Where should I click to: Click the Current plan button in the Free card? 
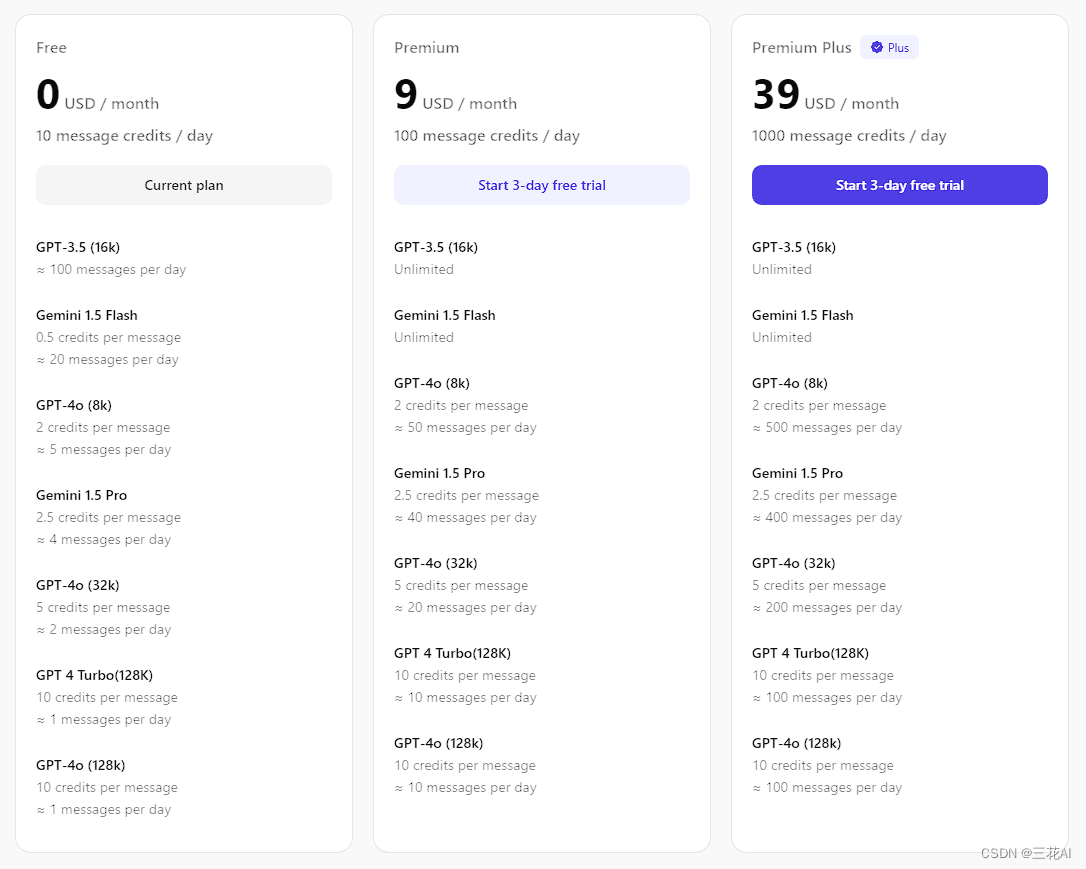184,185
